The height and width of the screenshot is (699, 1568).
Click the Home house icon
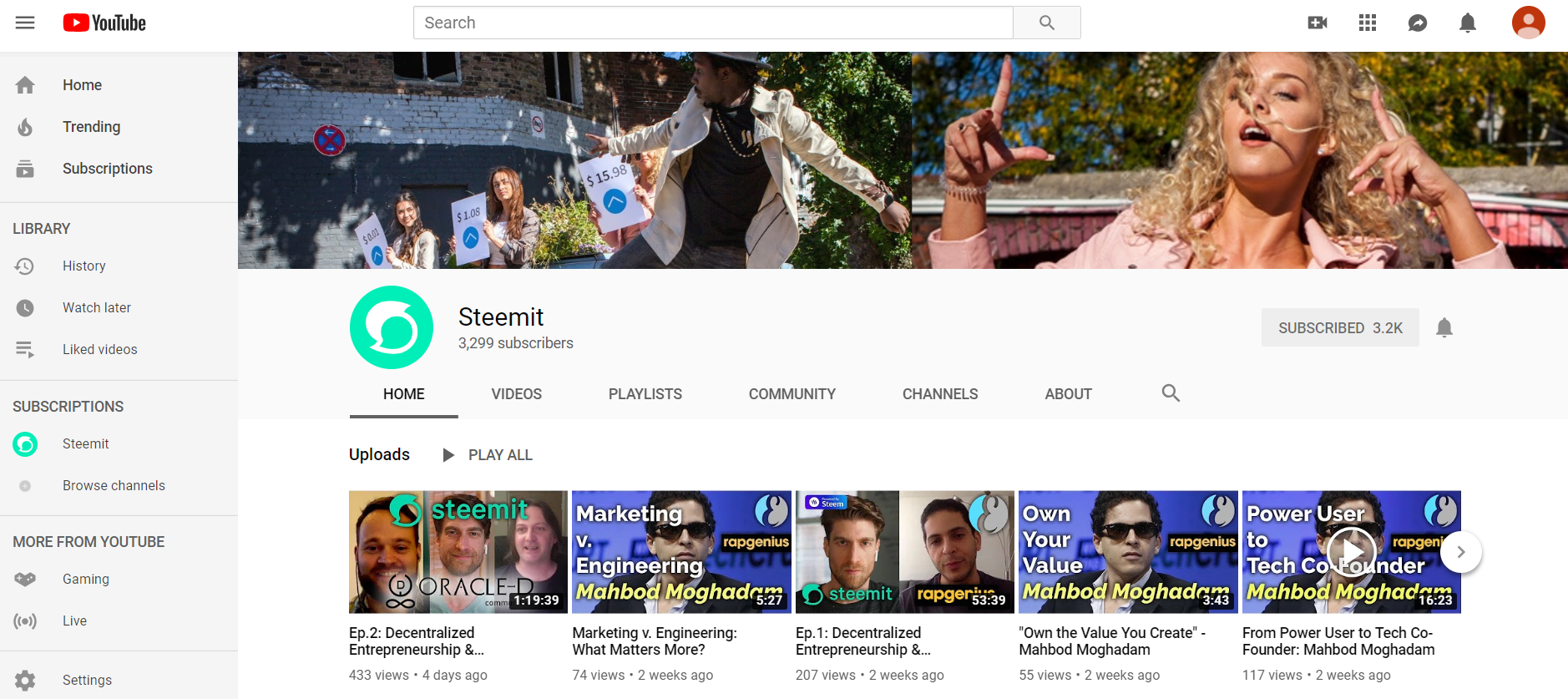(x=25, y=85)
